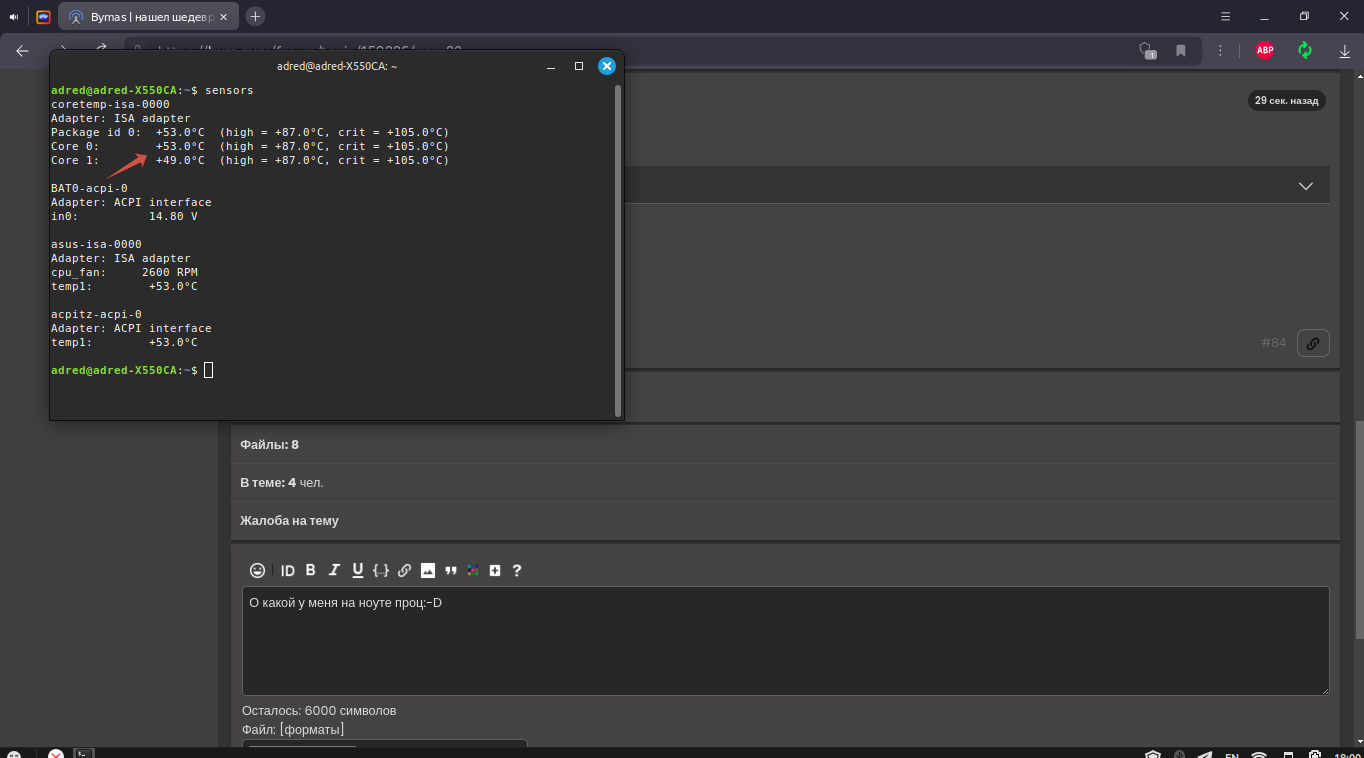Open the Adblock Plus extension

(x=1265, y=50)
